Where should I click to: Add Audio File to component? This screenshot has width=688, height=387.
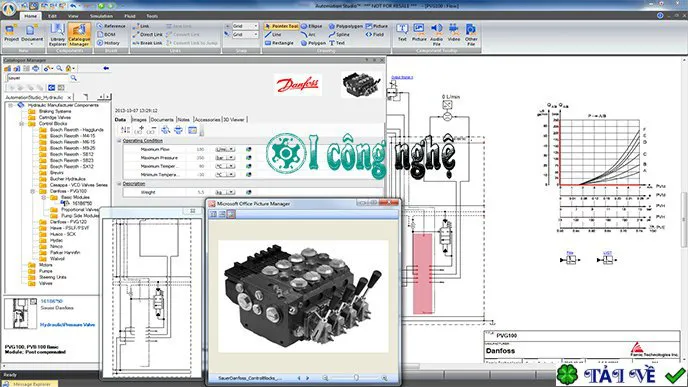(x=436, y=35)
